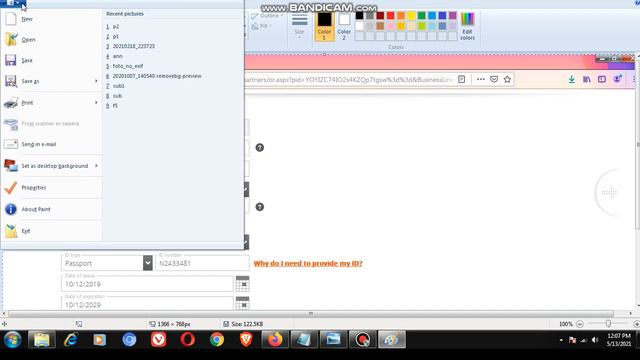
Task: Show hidden system tray icons
Action: pyautogui.click(x=561, y=340)
